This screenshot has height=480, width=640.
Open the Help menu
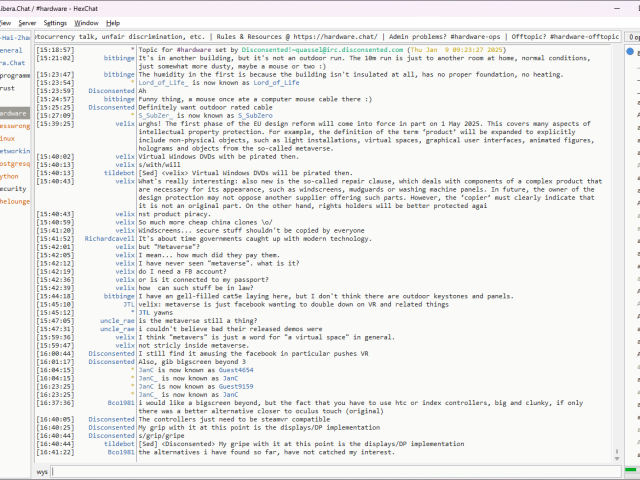113,22
